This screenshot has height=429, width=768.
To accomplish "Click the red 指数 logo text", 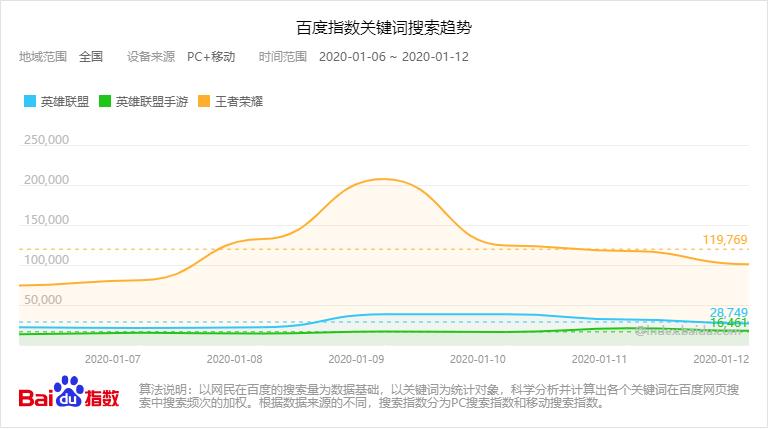I will pyautogui.click(x=101, y=396).
